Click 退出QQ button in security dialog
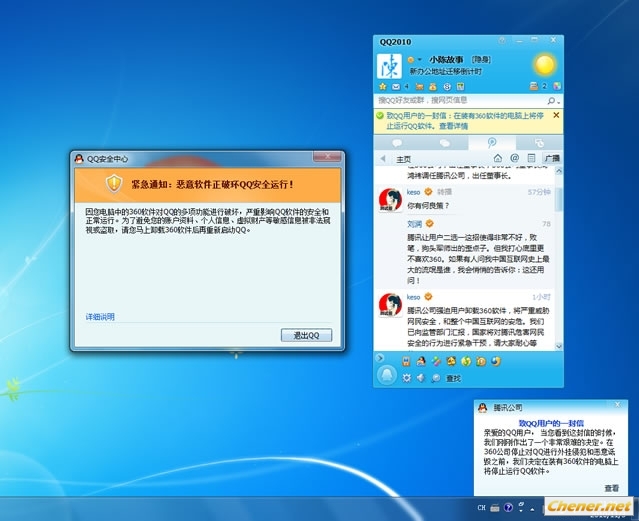This screenshot has height=521, width=639. pos(306,335)
